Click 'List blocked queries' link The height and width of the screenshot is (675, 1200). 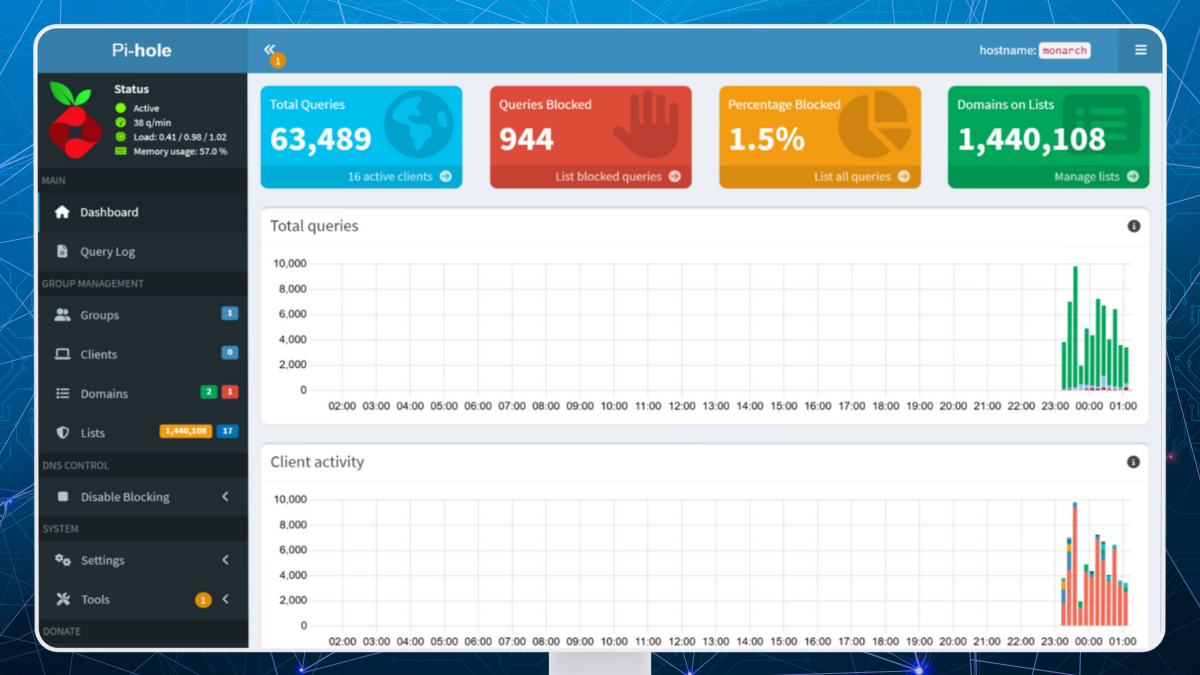pyautogui.click(x=617, y=176)
